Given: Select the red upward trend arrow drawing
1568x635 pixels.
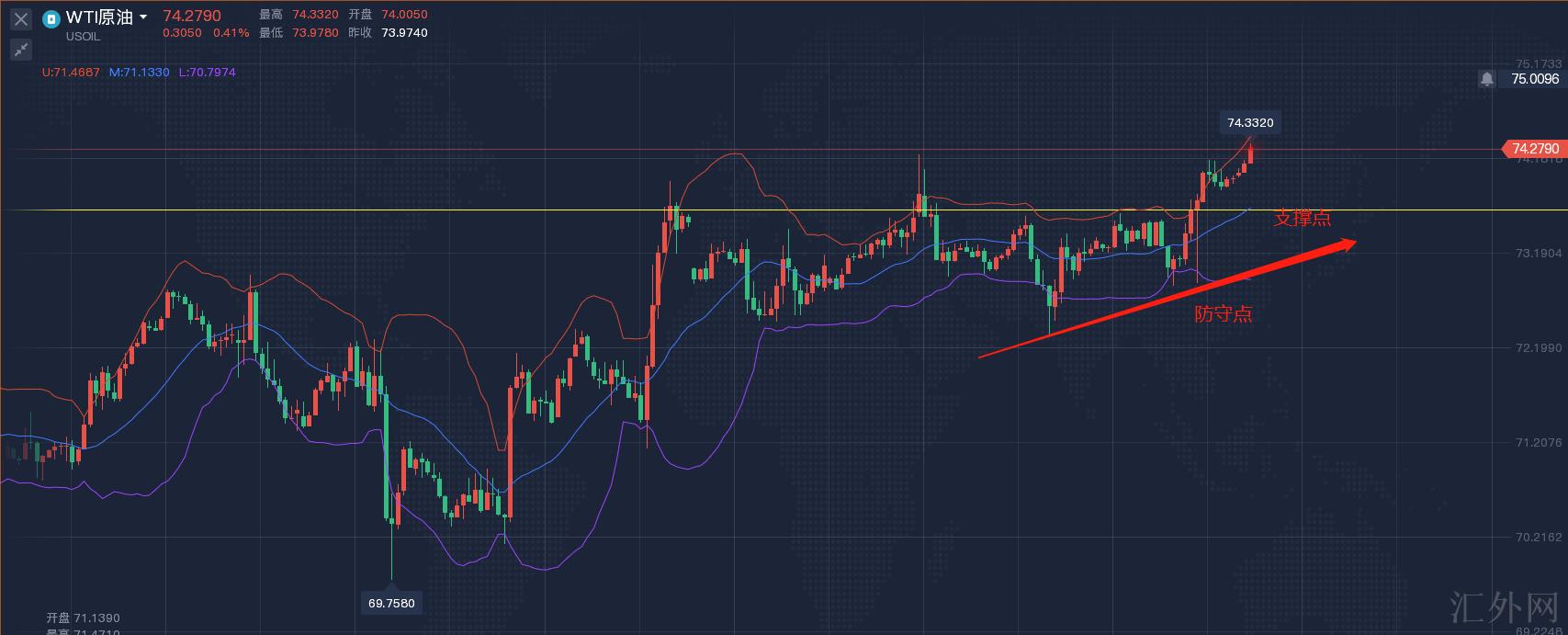Looking at the screenshot, I should click(1167, 300).
